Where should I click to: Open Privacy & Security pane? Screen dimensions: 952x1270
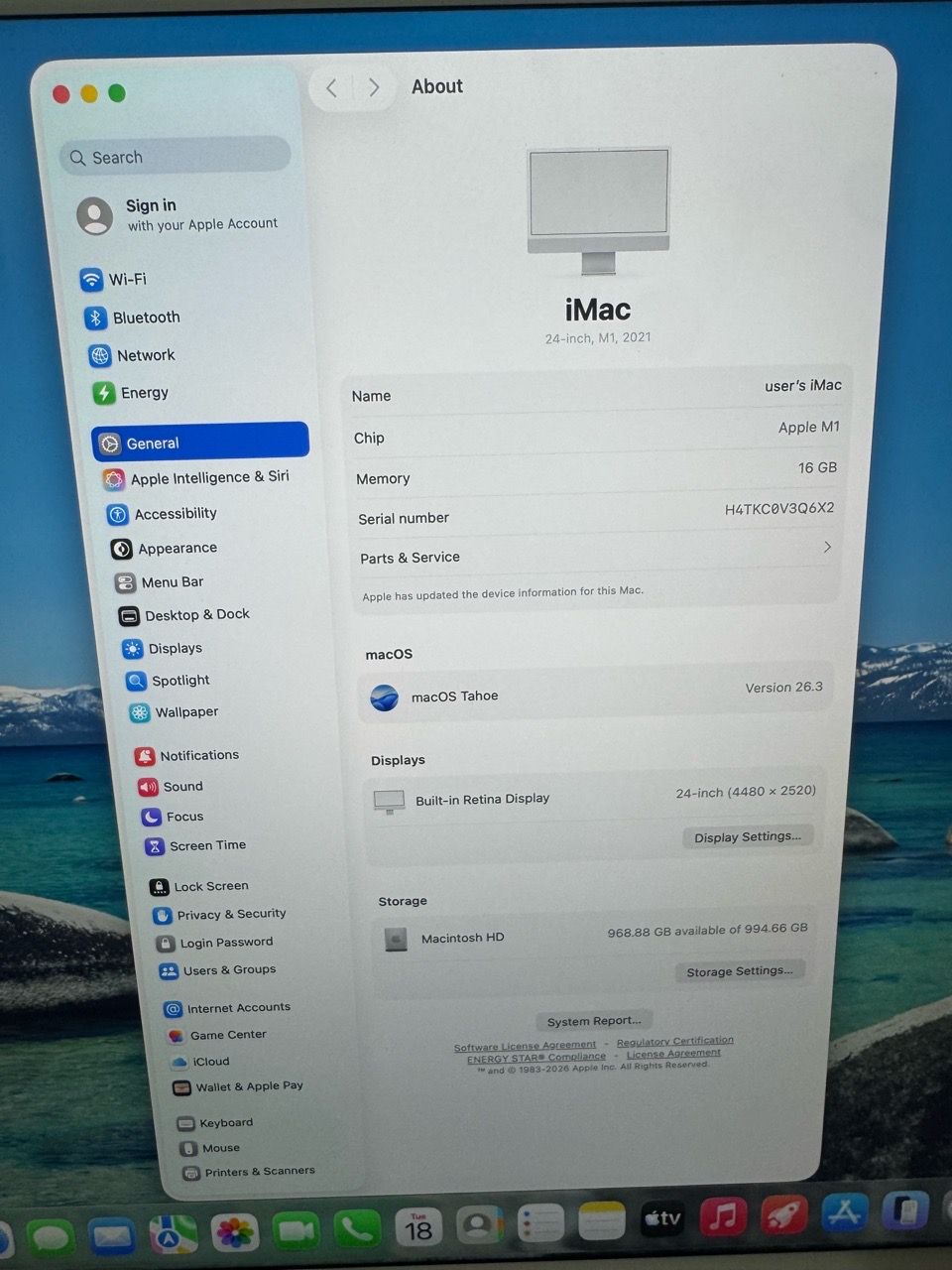coord(220,915)
